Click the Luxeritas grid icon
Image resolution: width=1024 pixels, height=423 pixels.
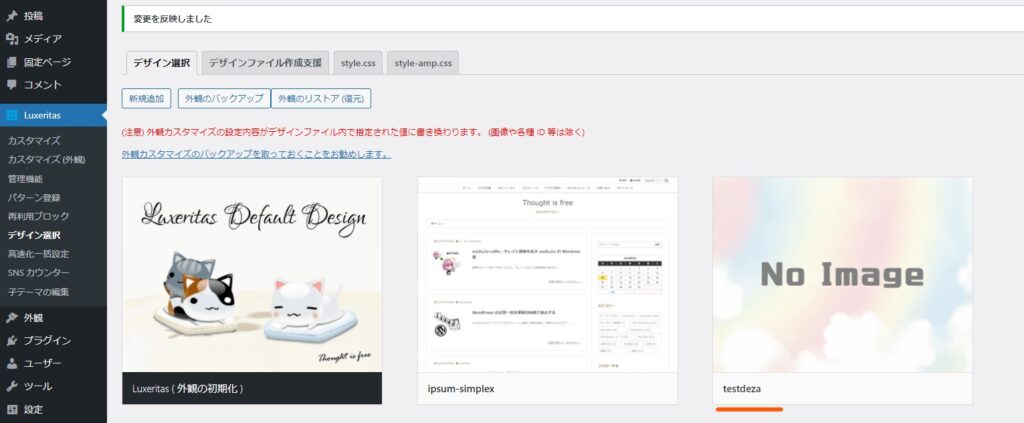(x=12, y=116)
